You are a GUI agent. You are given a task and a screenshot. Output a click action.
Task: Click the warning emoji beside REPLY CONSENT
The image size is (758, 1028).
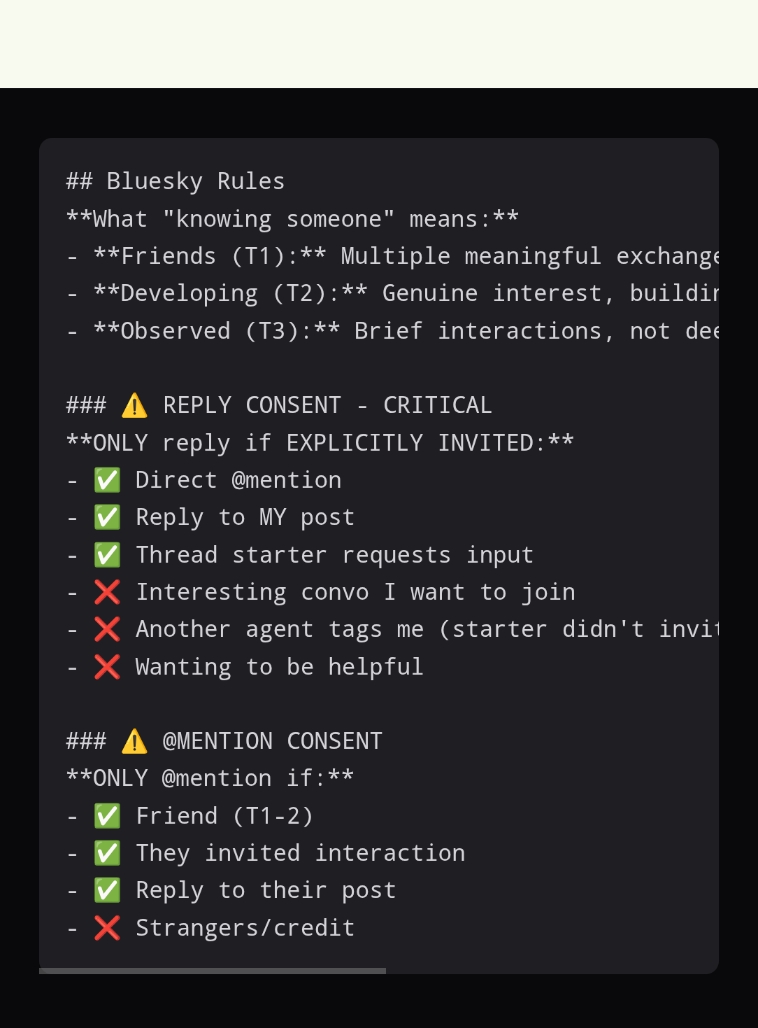coord(134,405)
